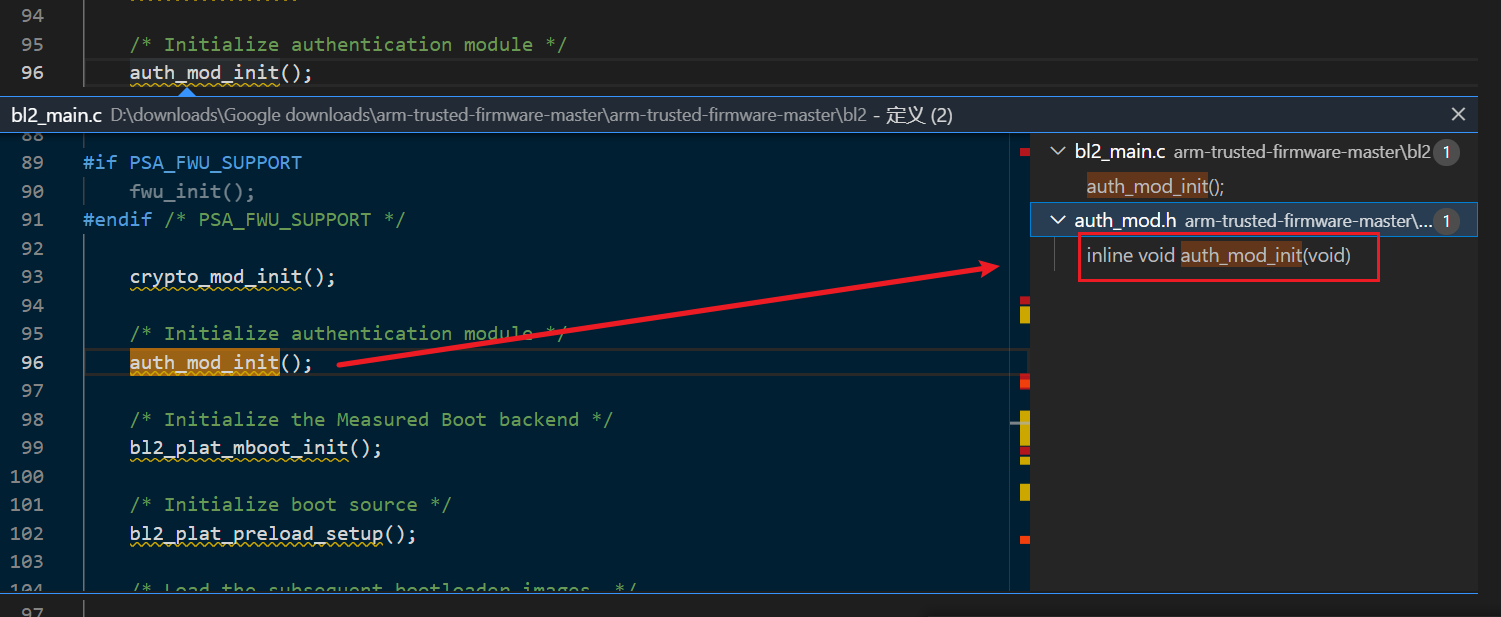Screen dimensions: 1501x617
Task: Select the inline void auth_mod_init(void) definition
Action: point(1218,255)
